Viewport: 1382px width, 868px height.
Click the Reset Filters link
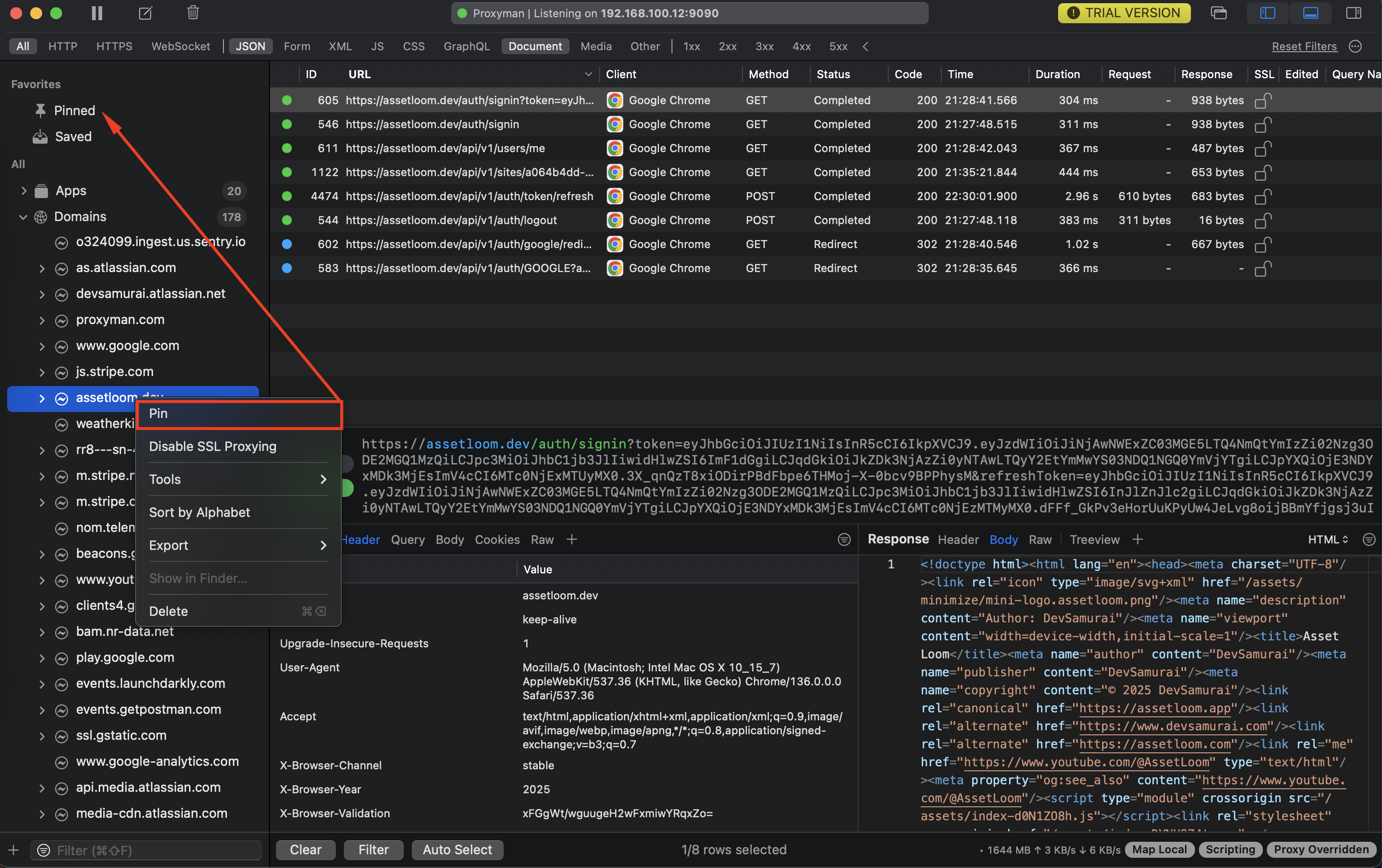pos(1304,46)
